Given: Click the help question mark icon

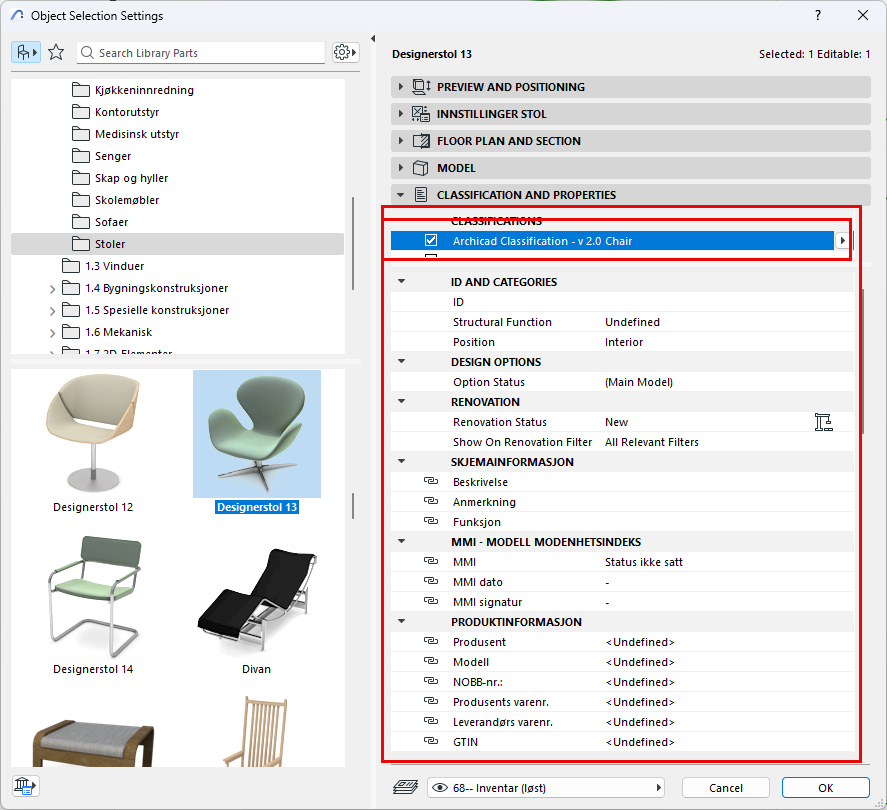Looking at the screenshot, I should point(817,16).
